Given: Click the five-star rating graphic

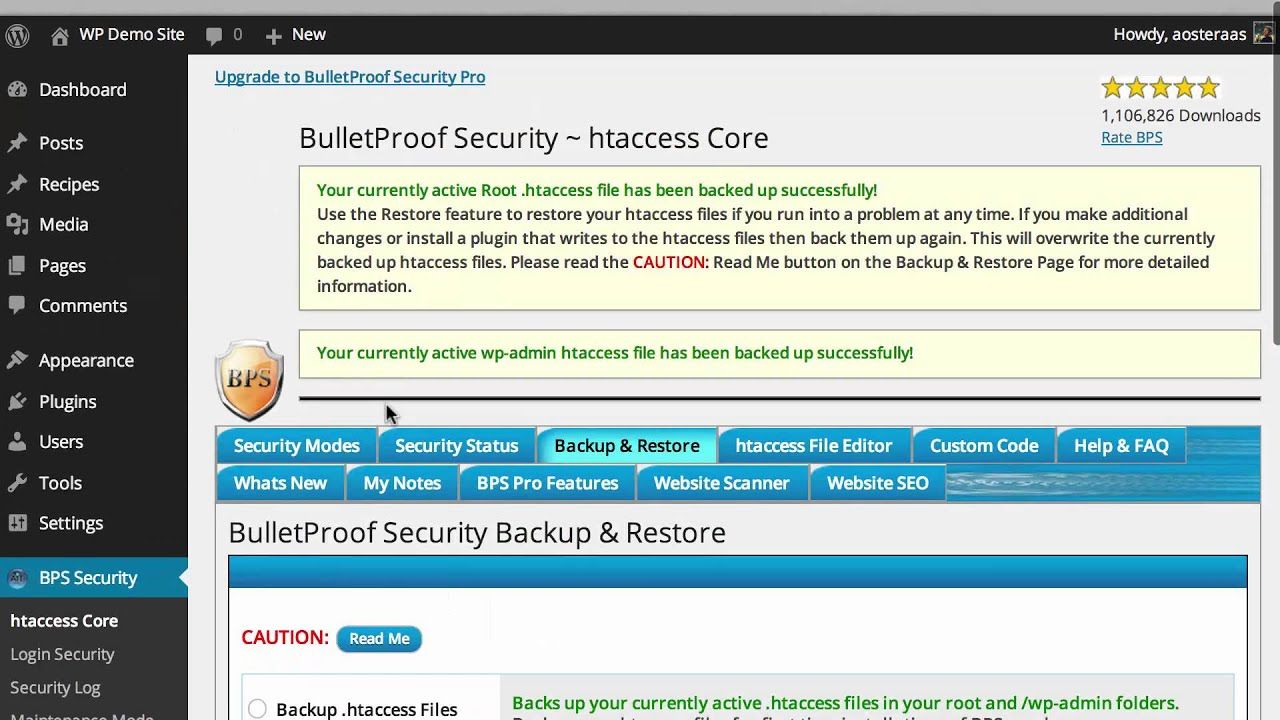Looking at the screenshot, I should tap(1160, 88).
